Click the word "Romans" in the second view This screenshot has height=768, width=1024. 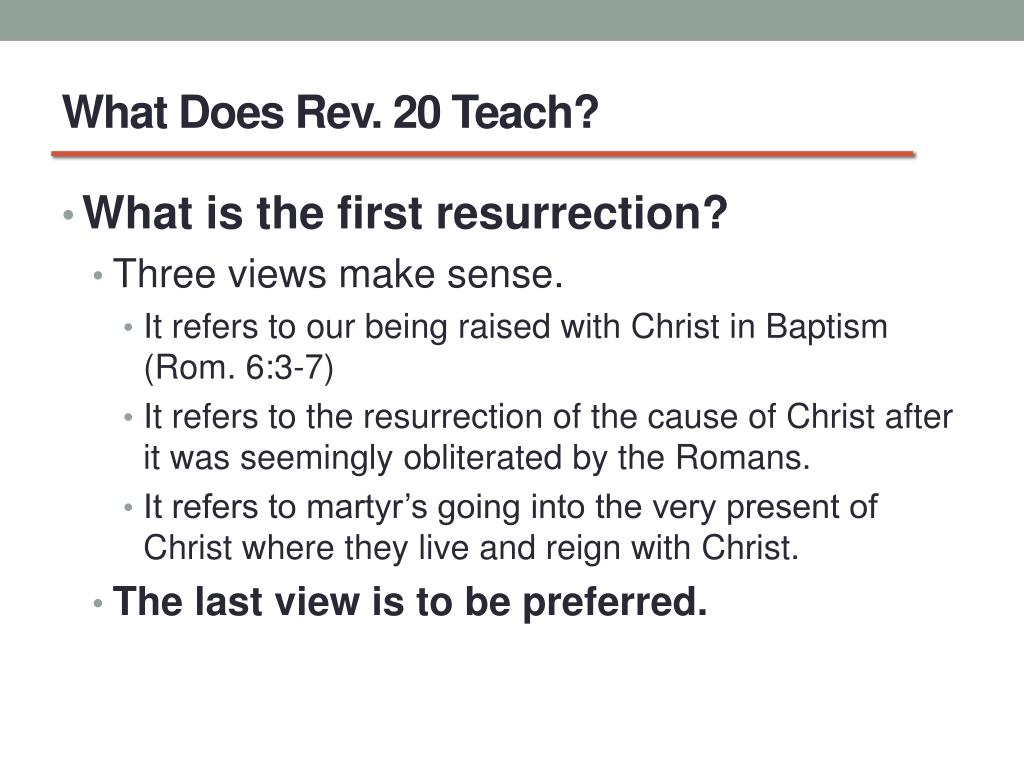[x=743, y=457]
